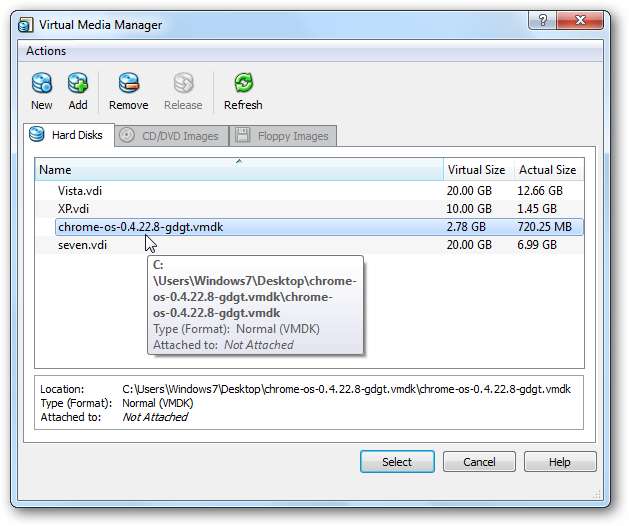The width and height of the screenshot is (629, 526).
Task: Click the Add disk icon
Action: 78,84
